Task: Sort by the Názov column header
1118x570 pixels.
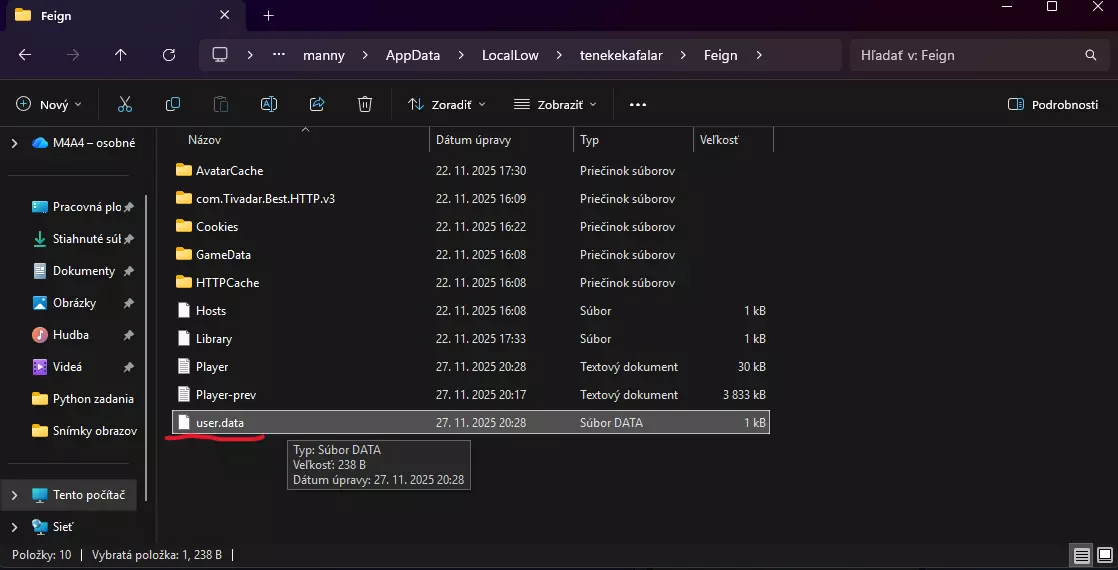Action: click(205, 140)
